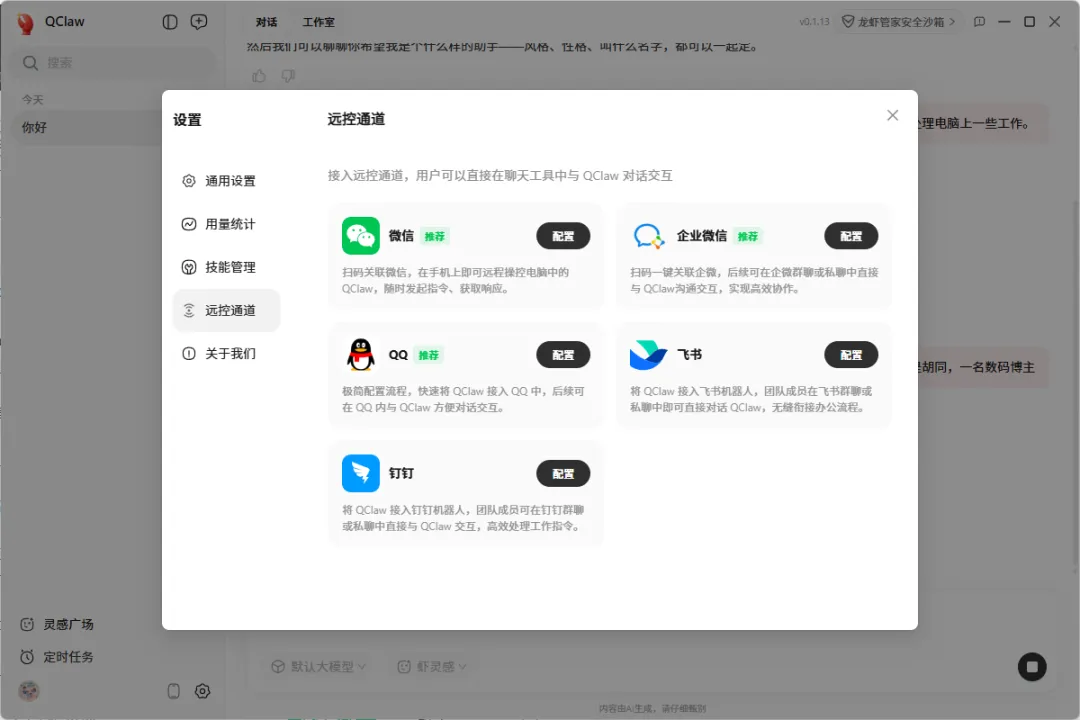Screen dimensions: 1080x720
Task: Configure the QQ channel
Action: tap(563, 355)
